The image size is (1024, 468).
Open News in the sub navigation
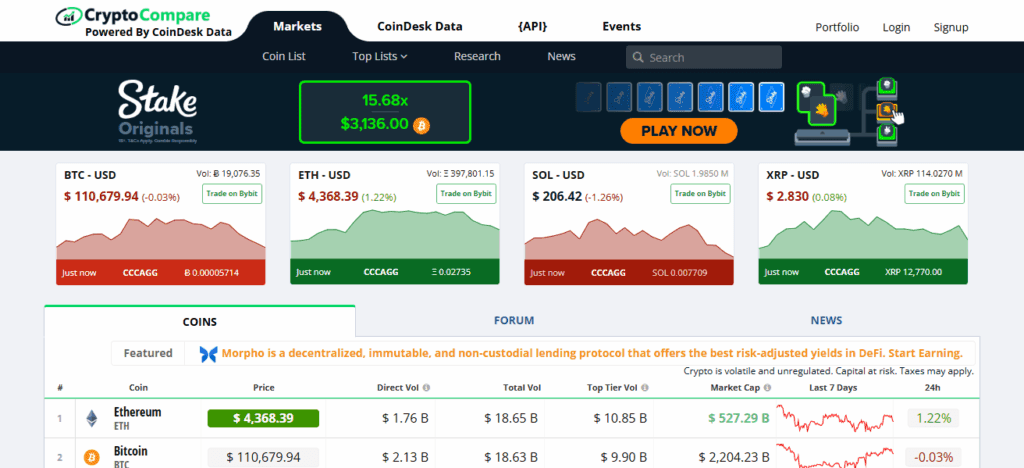pyautogui.click(x=562, y=56)
